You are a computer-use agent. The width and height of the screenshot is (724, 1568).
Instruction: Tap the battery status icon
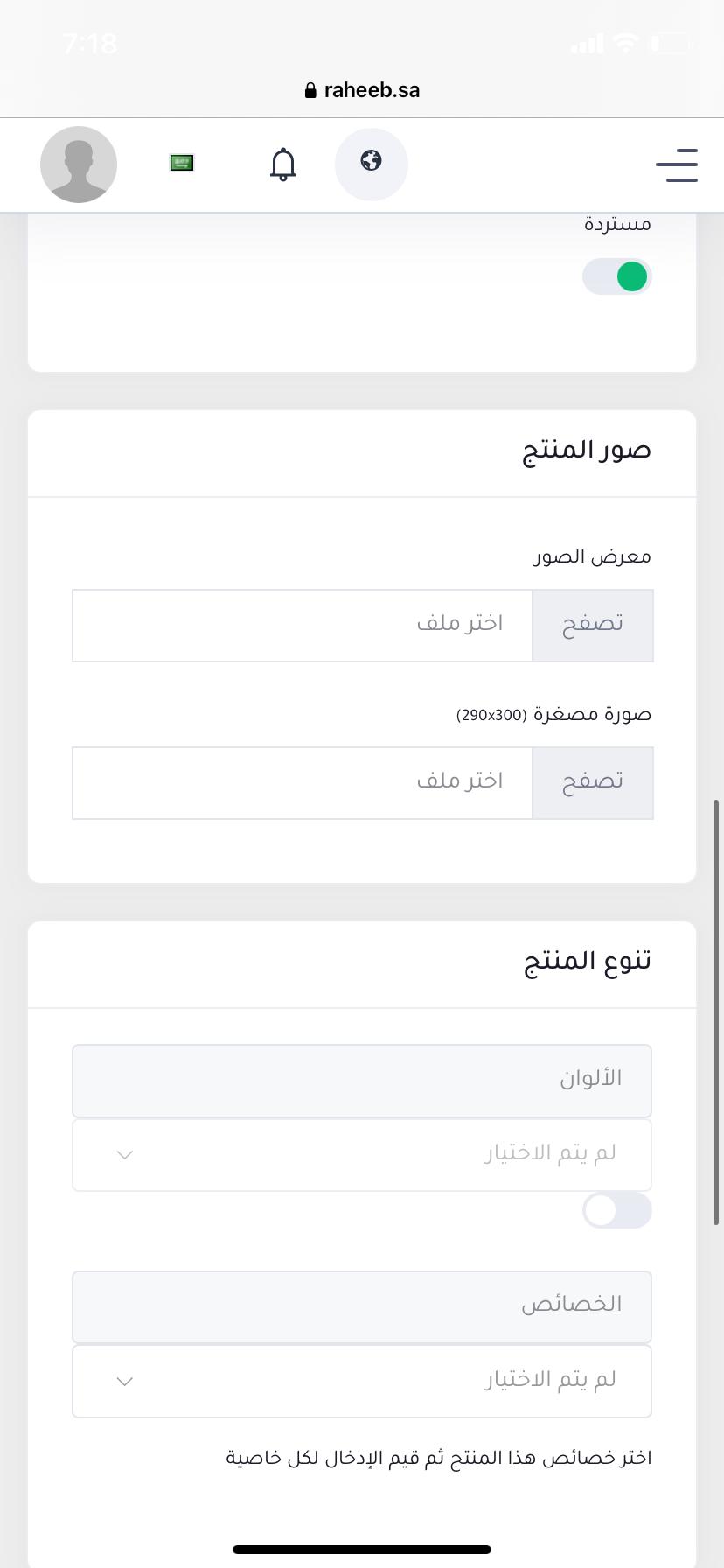pyautogui.click(x=671, y=43)
